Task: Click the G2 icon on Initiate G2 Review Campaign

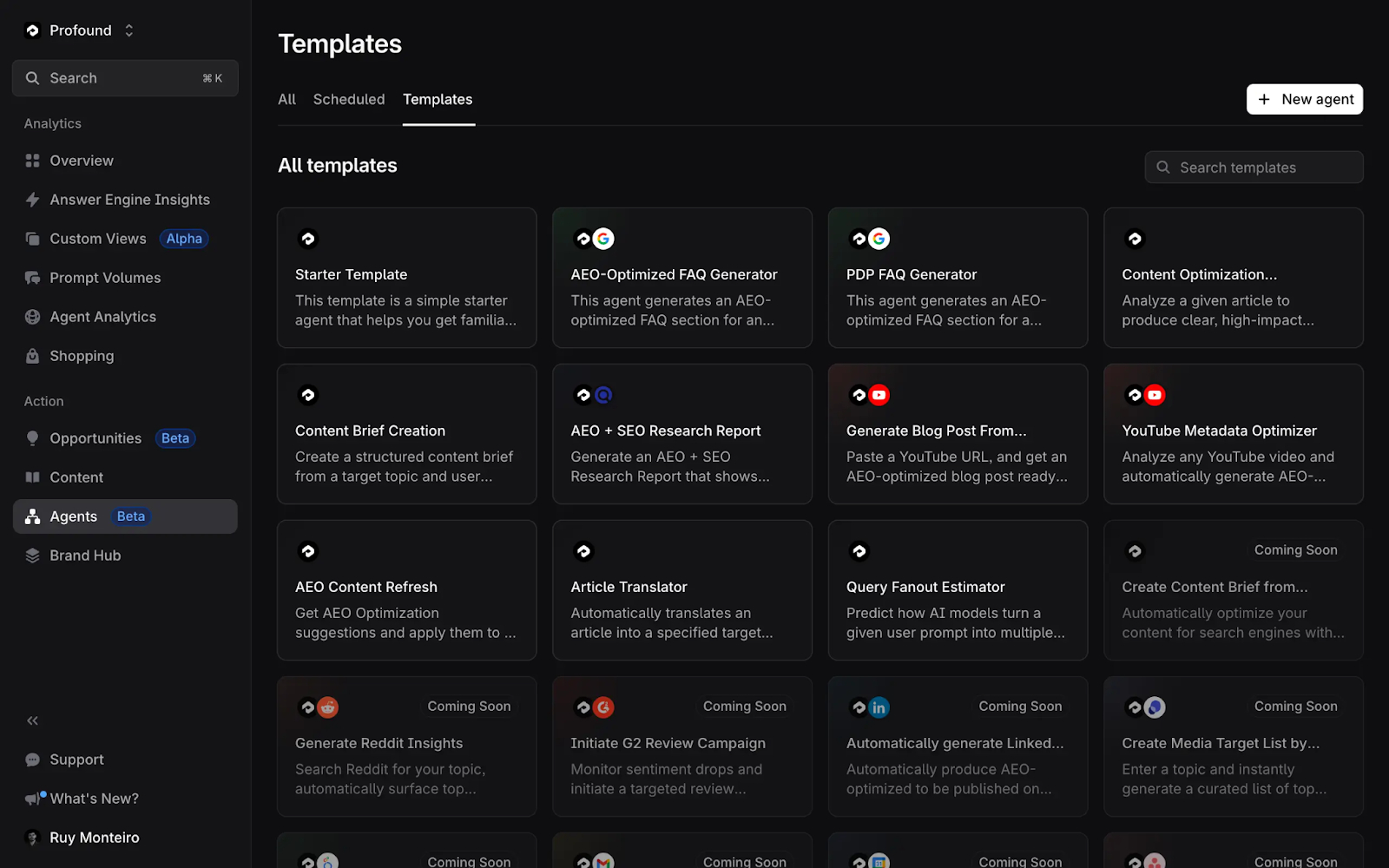Action: (x=603, y=707)
